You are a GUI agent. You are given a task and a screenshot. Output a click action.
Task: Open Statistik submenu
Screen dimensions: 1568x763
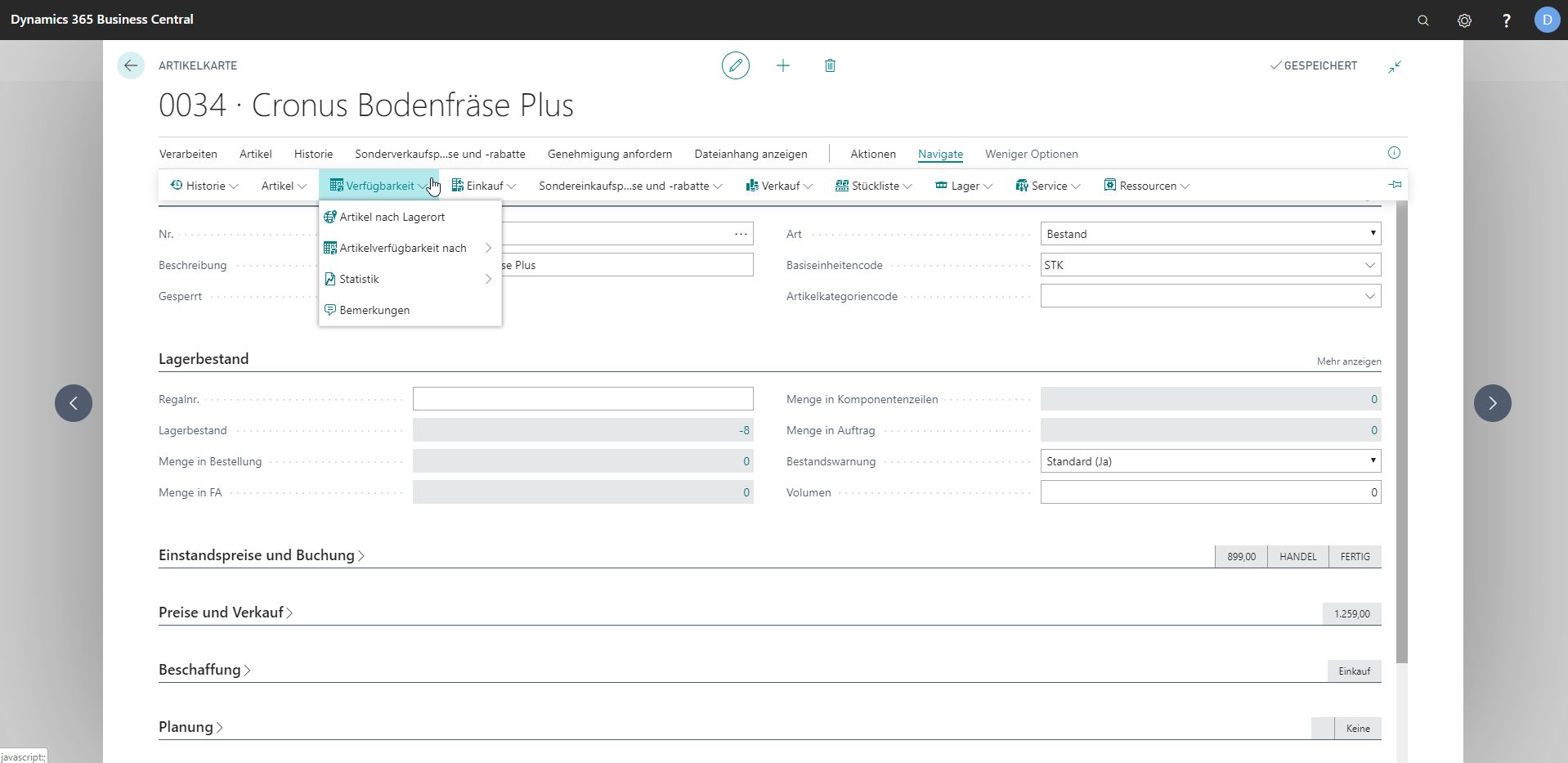click(x=410, y=279)
